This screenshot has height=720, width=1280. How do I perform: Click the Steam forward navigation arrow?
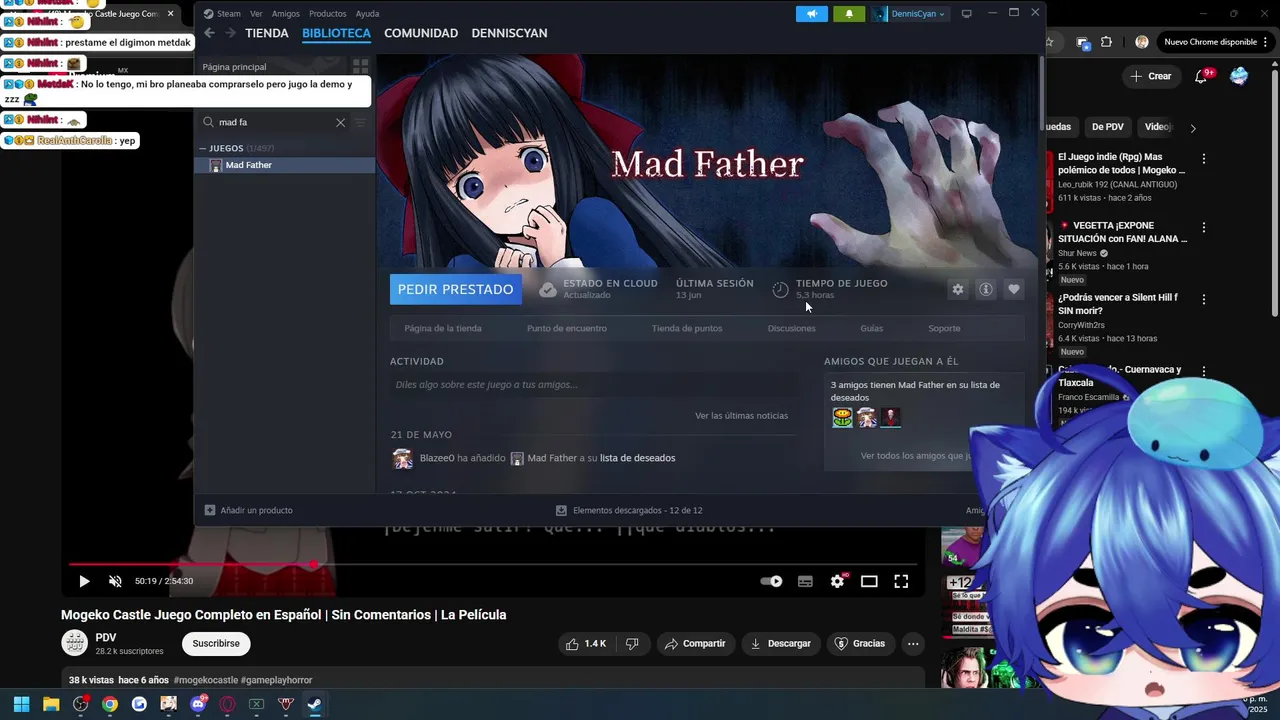(230, 33)
